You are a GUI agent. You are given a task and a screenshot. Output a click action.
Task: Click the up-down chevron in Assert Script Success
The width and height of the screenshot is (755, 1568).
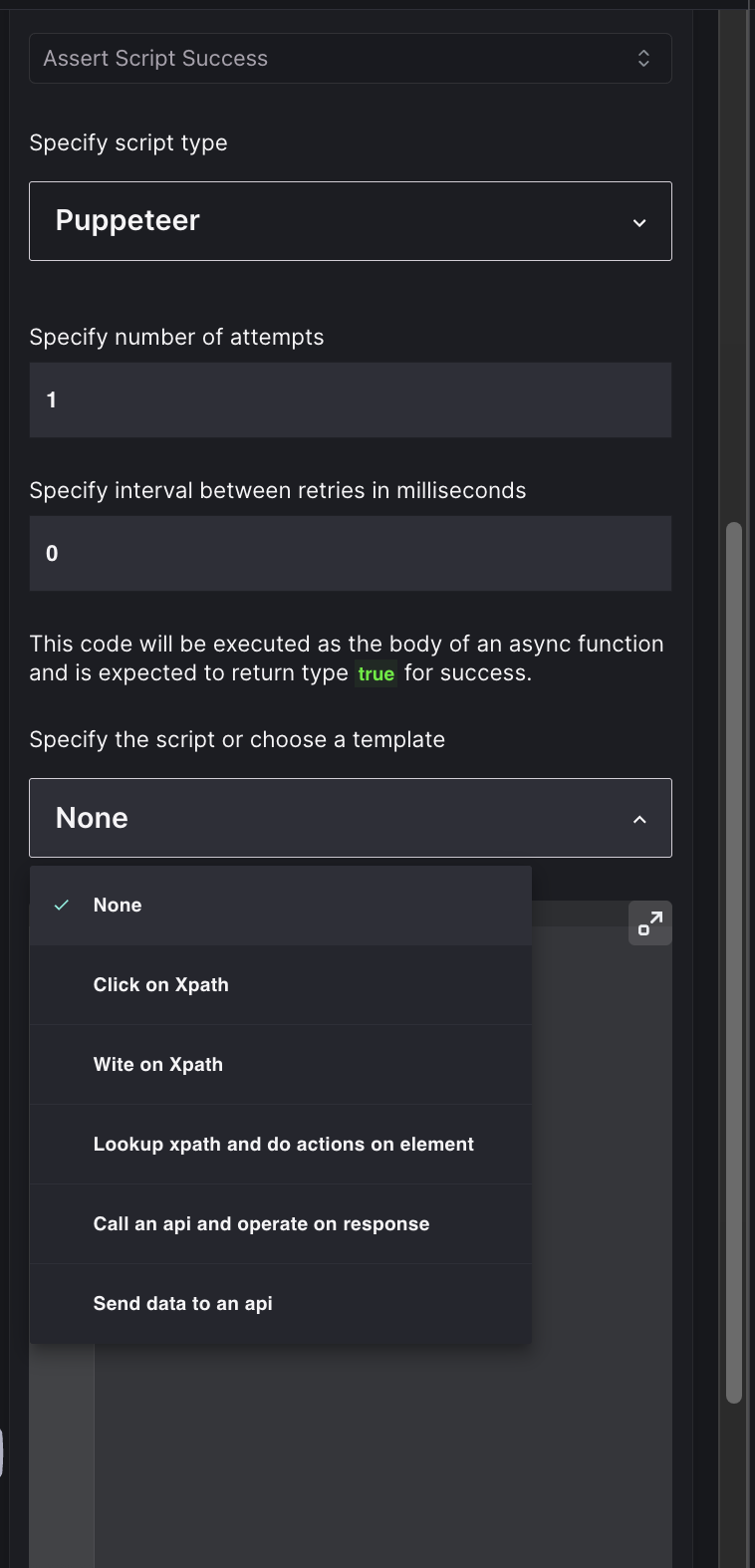644,58
